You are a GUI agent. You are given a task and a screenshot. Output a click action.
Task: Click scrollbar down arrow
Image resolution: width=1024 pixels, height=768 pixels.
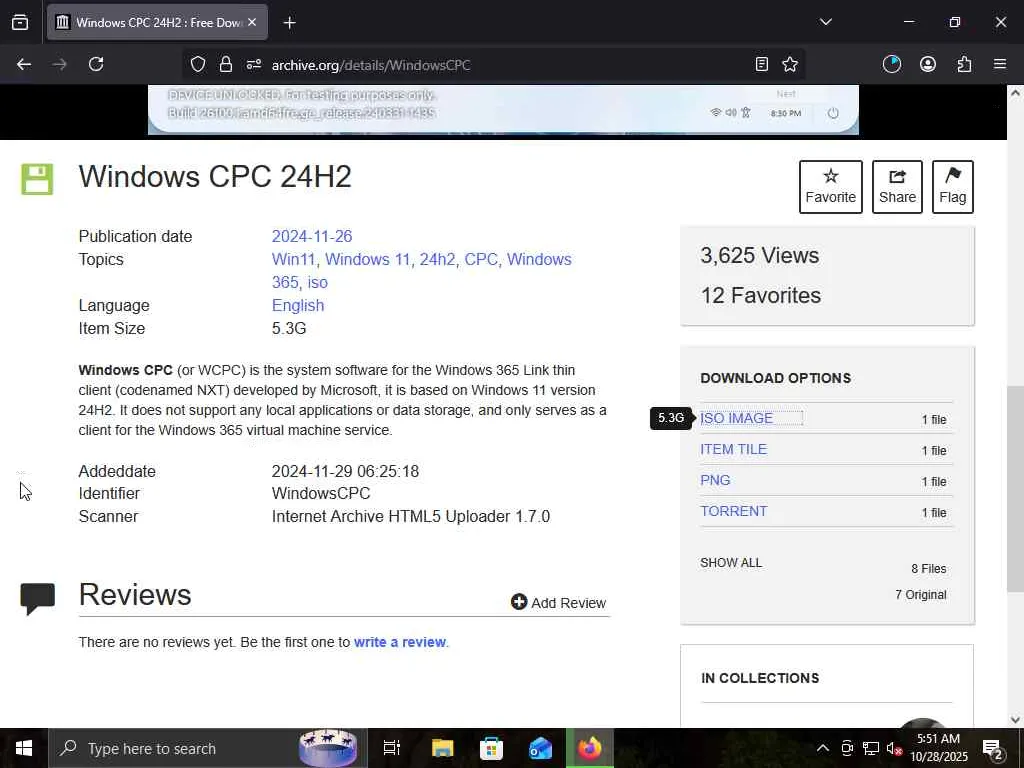tap(1015, 719)
